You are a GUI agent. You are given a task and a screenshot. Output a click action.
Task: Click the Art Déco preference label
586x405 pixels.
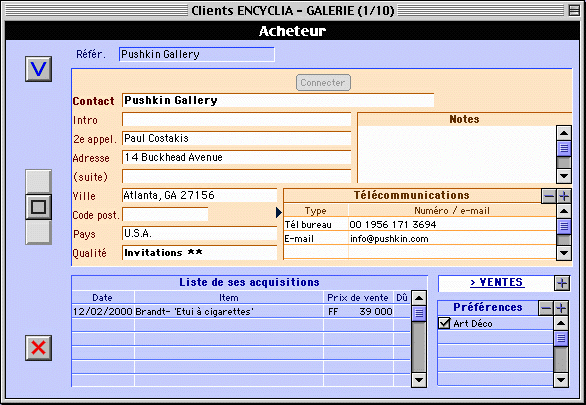473,324
